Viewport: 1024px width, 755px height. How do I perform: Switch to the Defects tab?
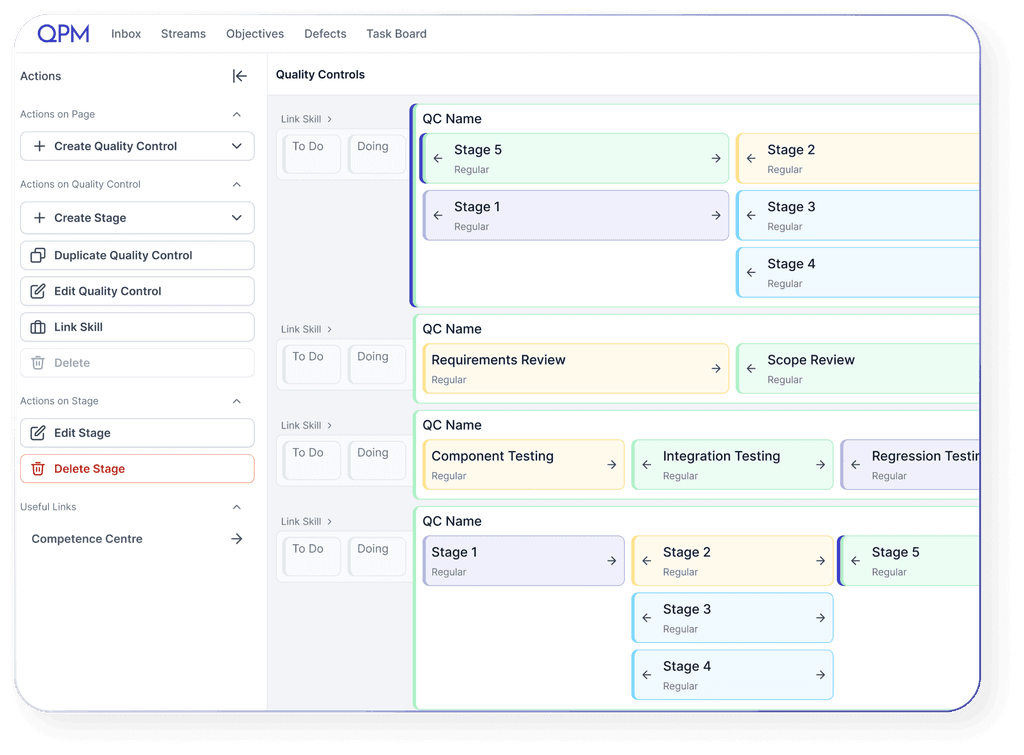pyautogui.click(x=324, y=33)
